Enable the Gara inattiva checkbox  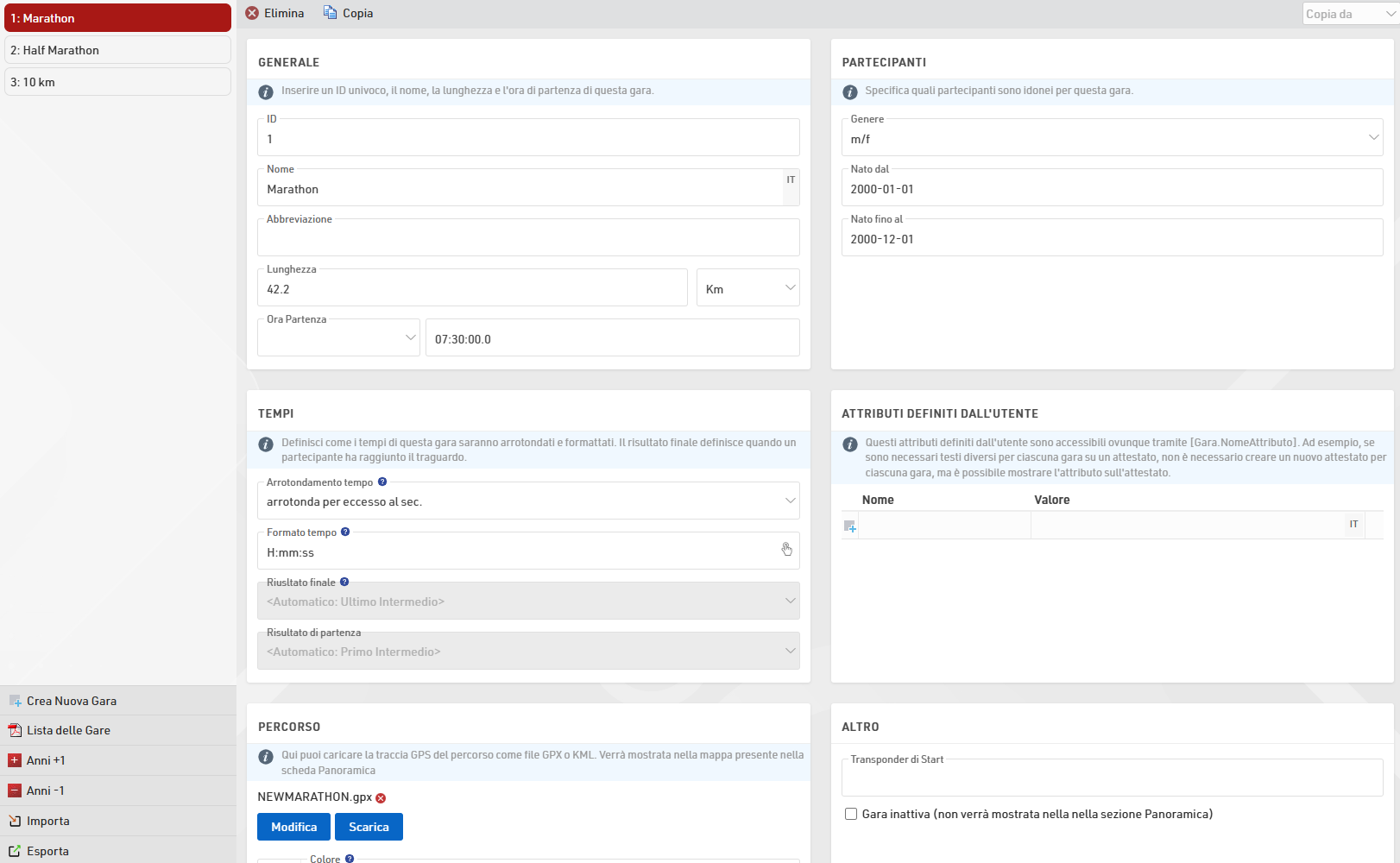(x=851, y=814)
